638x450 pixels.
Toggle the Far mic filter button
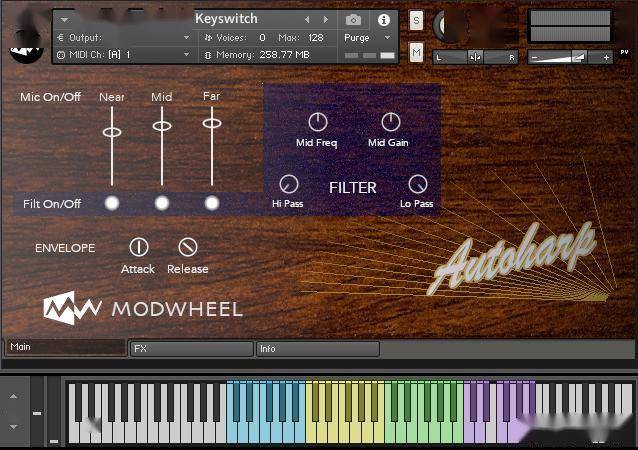click(x=212, y=203)
